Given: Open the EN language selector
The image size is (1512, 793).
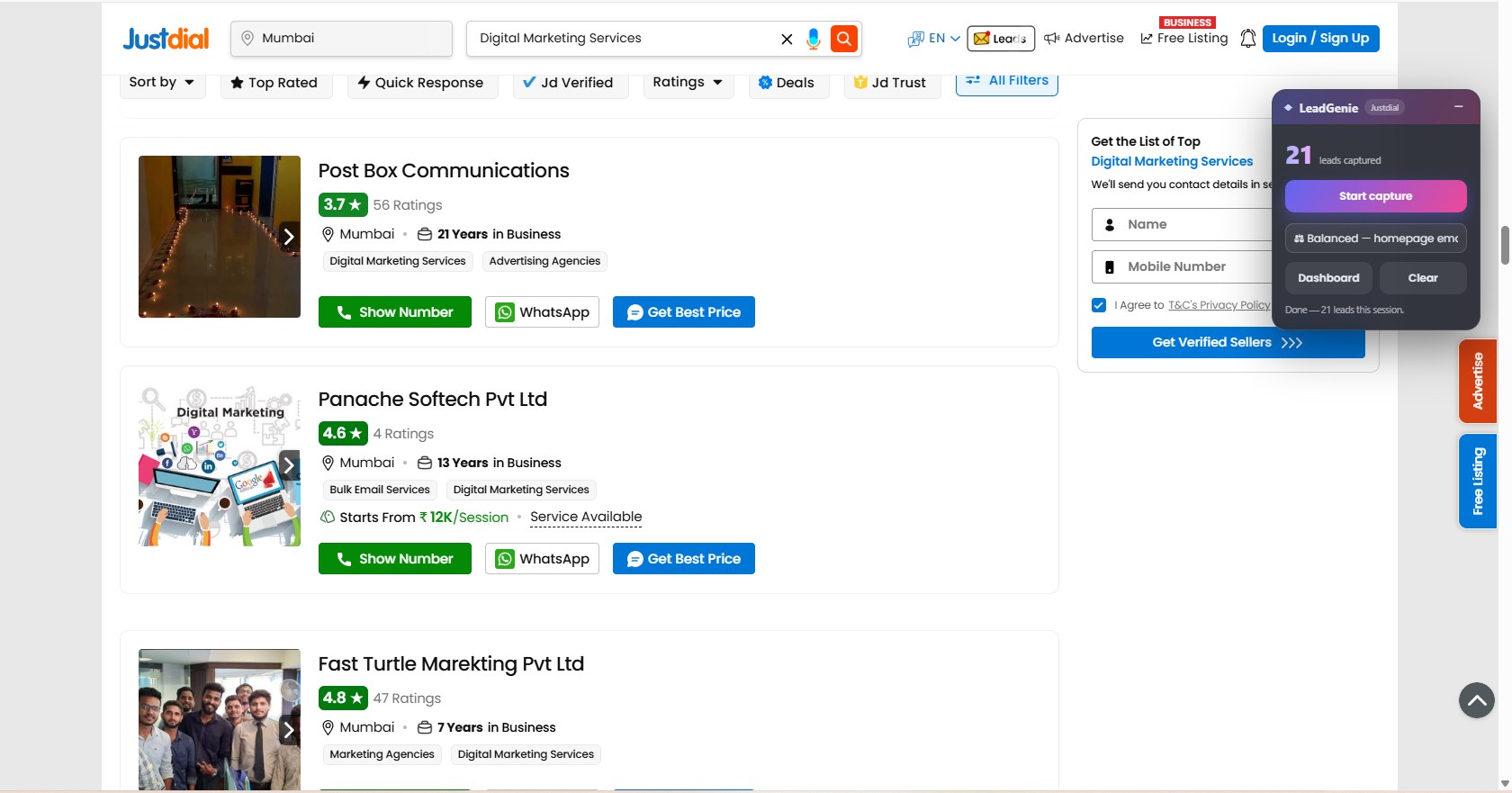Looking at the screenshot, I should [x=934, y=39].
